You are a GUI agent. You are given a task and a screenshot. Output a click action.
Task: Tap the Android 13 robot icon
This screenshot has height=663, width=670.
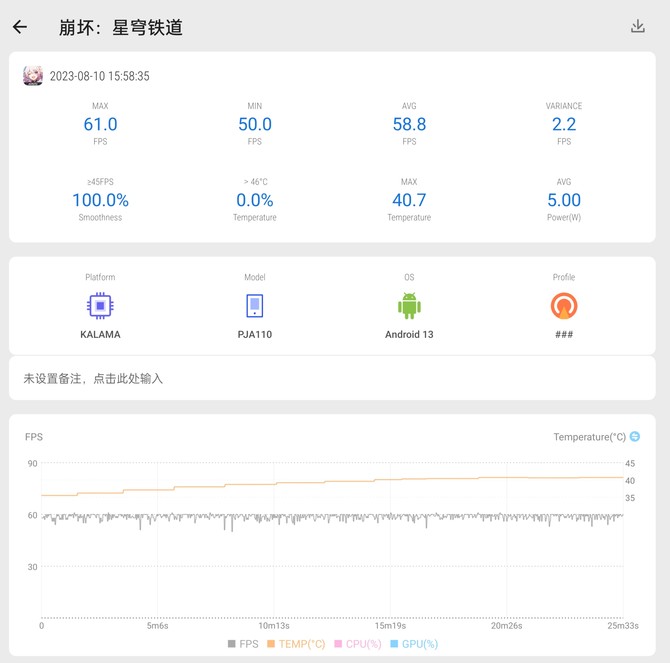pyautogui.click(x=409, y=305)
